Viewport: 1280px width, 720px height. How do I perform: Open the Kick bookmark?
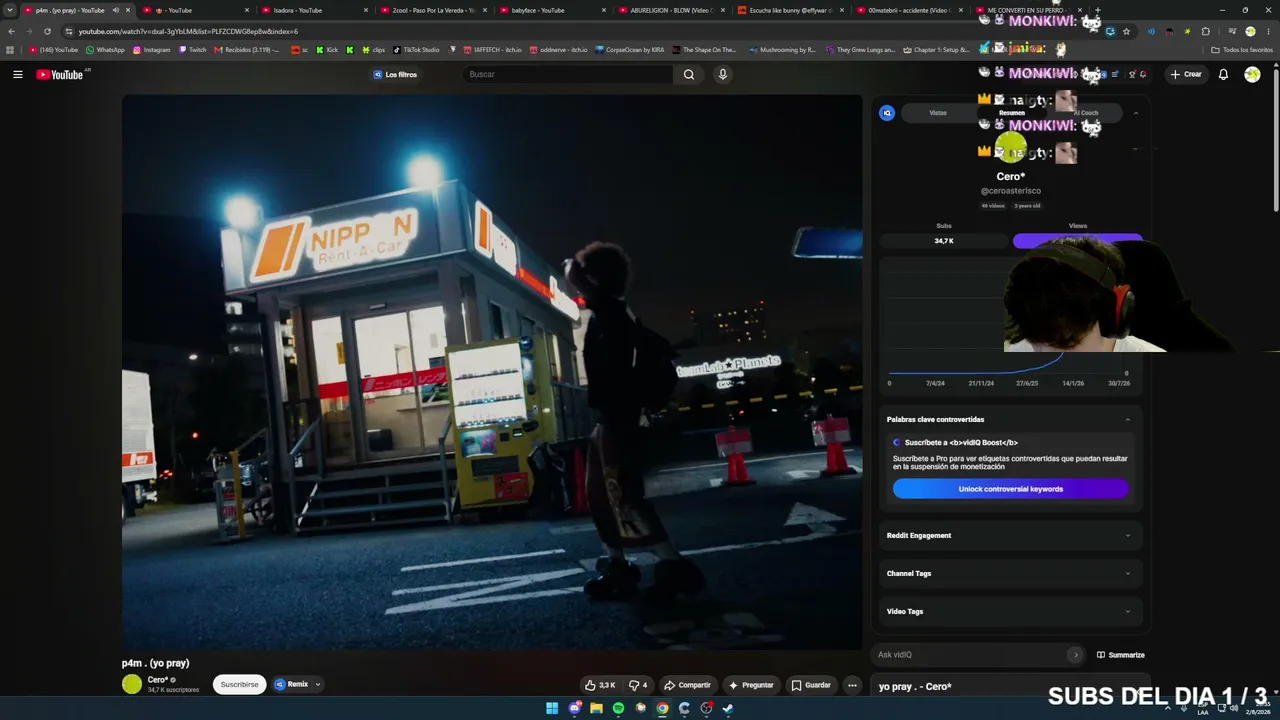tap(327, 49)
